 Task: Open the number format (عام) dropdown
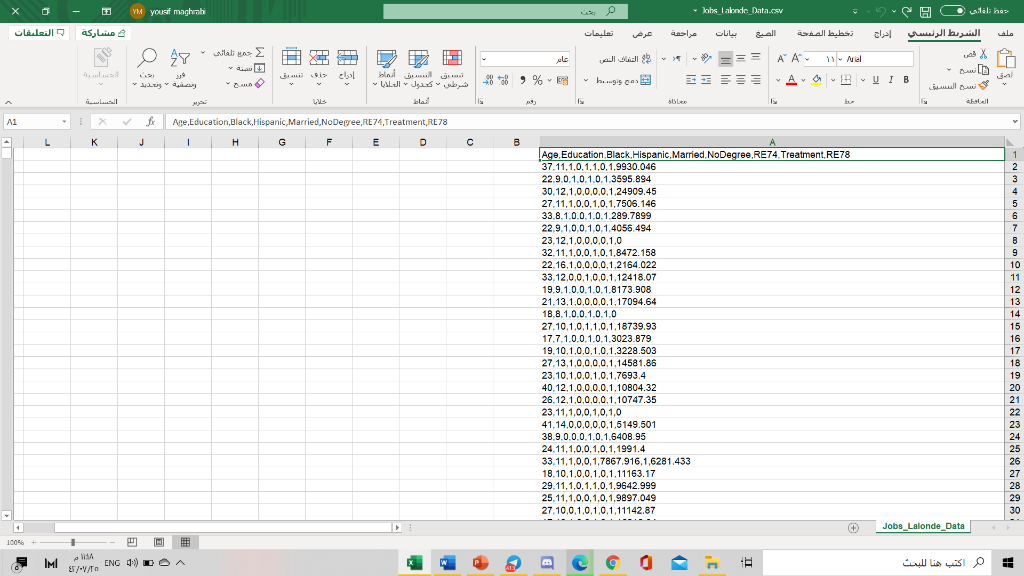[x=484, y=59]
